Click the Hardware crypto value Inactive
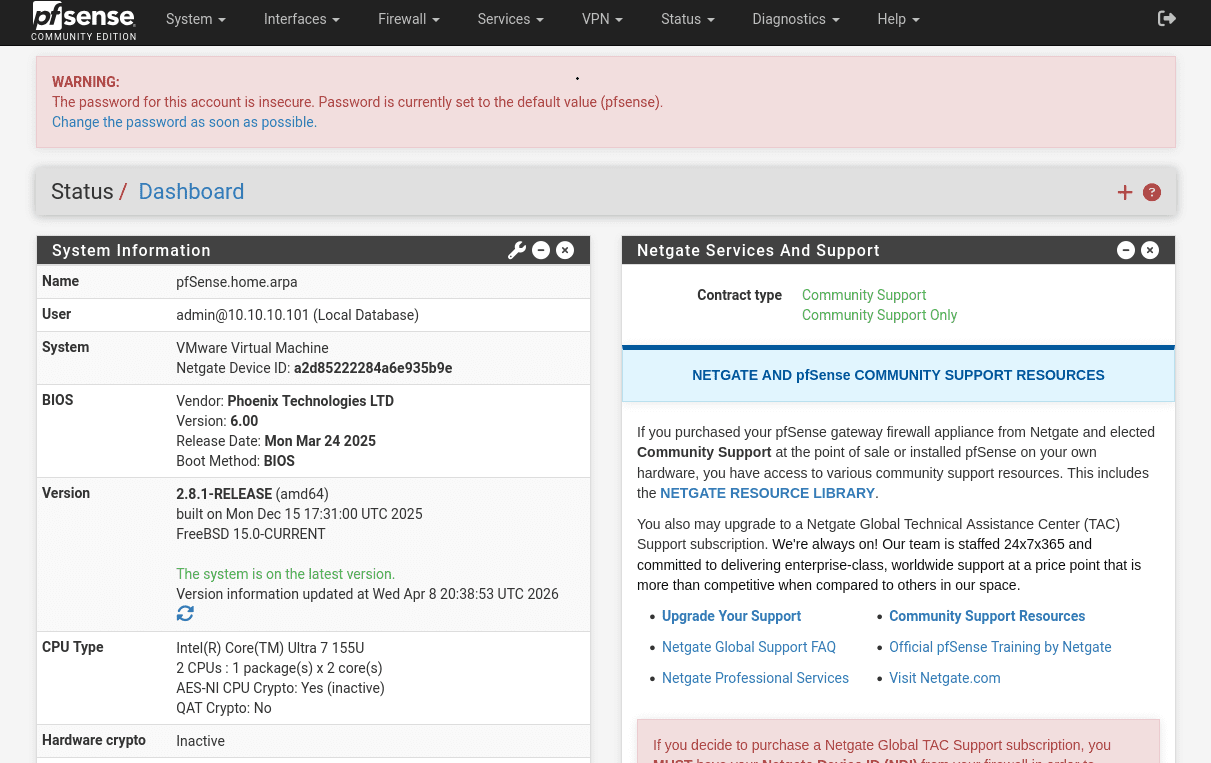The width and height of the screenshot is (1211, 763). 200,741
